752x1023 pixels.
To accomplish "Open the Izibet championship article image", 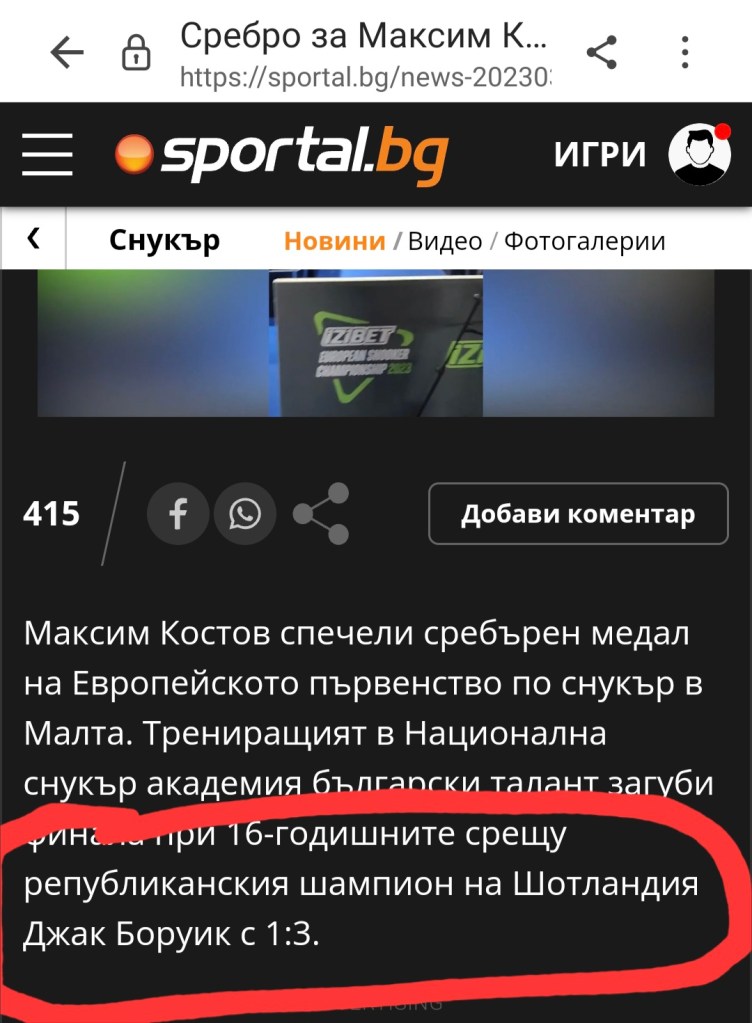I will (376, 343).
